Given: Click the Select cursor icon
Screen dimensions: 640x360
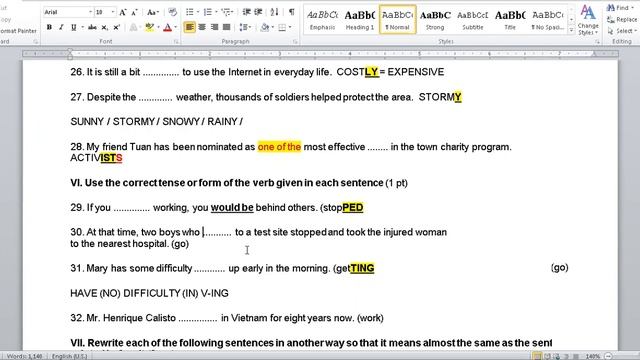Looking at the screenshot, I should tap(611, 31).
